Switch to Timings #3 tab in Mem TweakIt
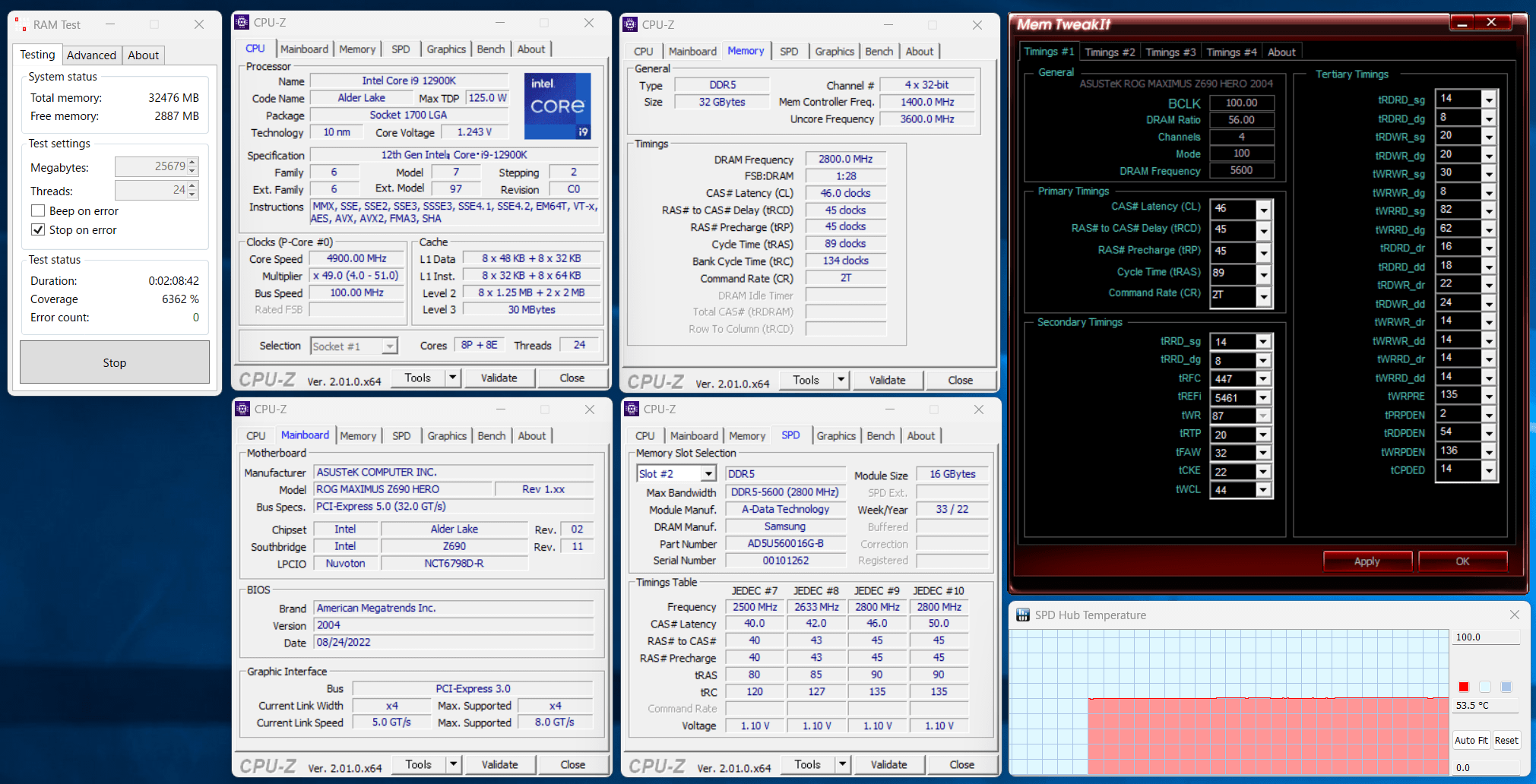1536x784 pixels. (x=1170, y=52)
